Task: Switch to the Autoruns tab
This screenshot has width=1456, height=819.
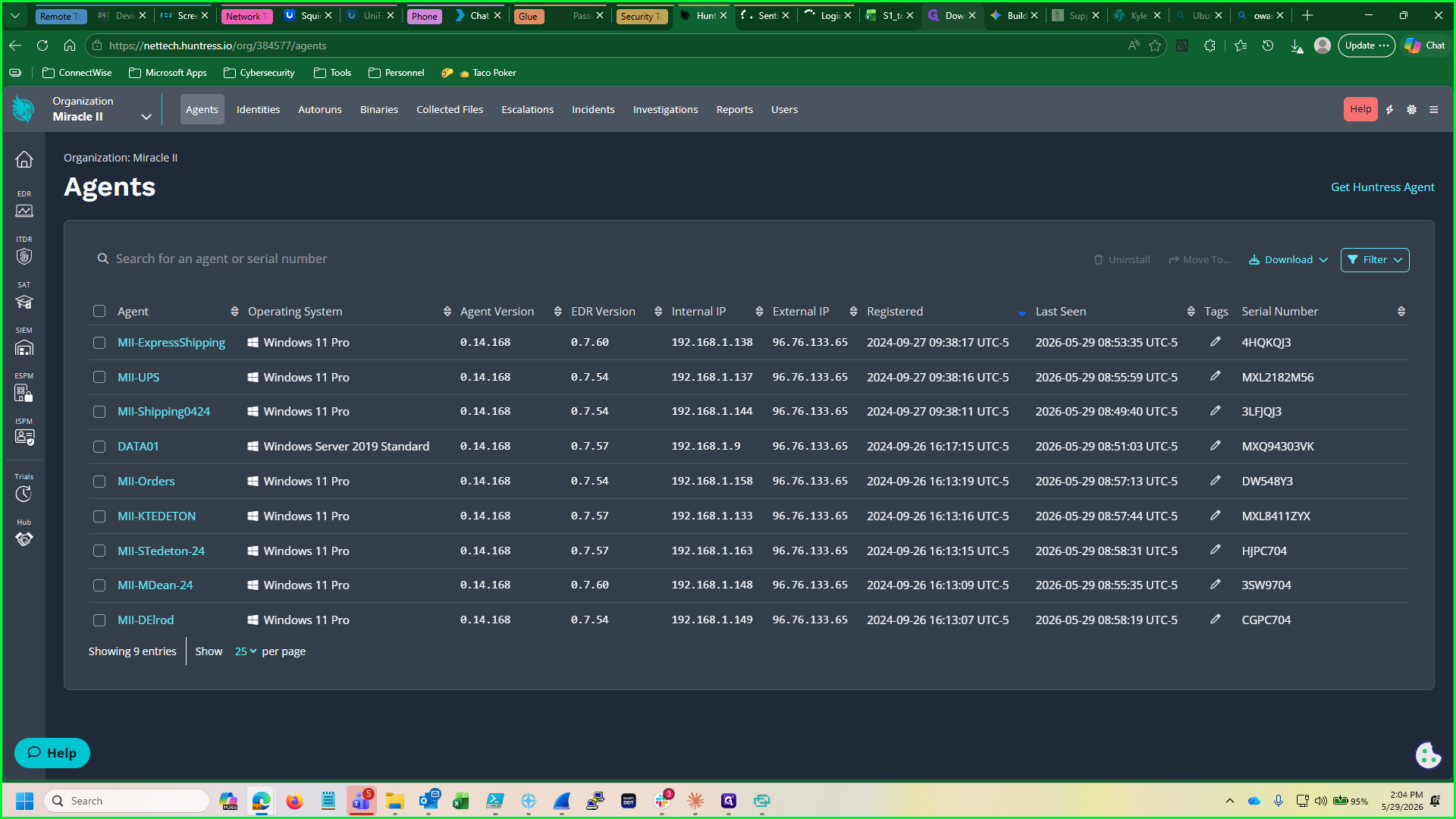Action: click(x=320, y=109)
